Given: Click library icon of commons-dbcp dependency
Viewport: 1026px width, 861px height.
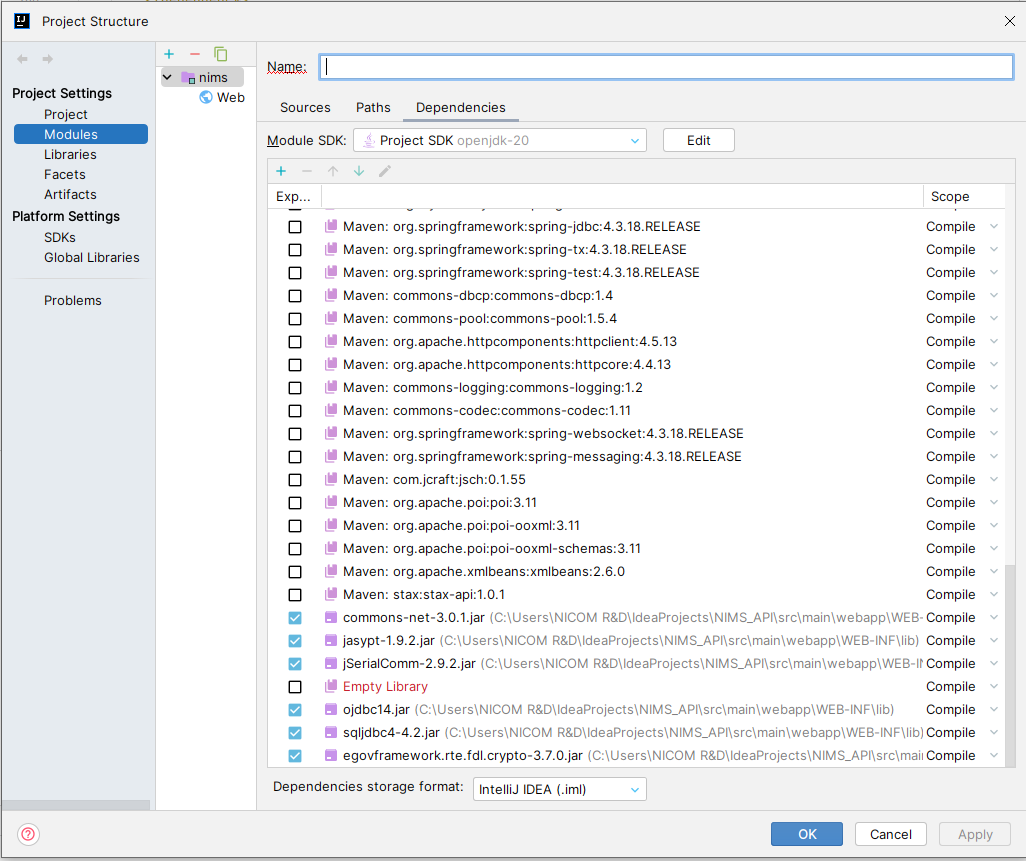Looking at the screenshot, I should [331, 295].
